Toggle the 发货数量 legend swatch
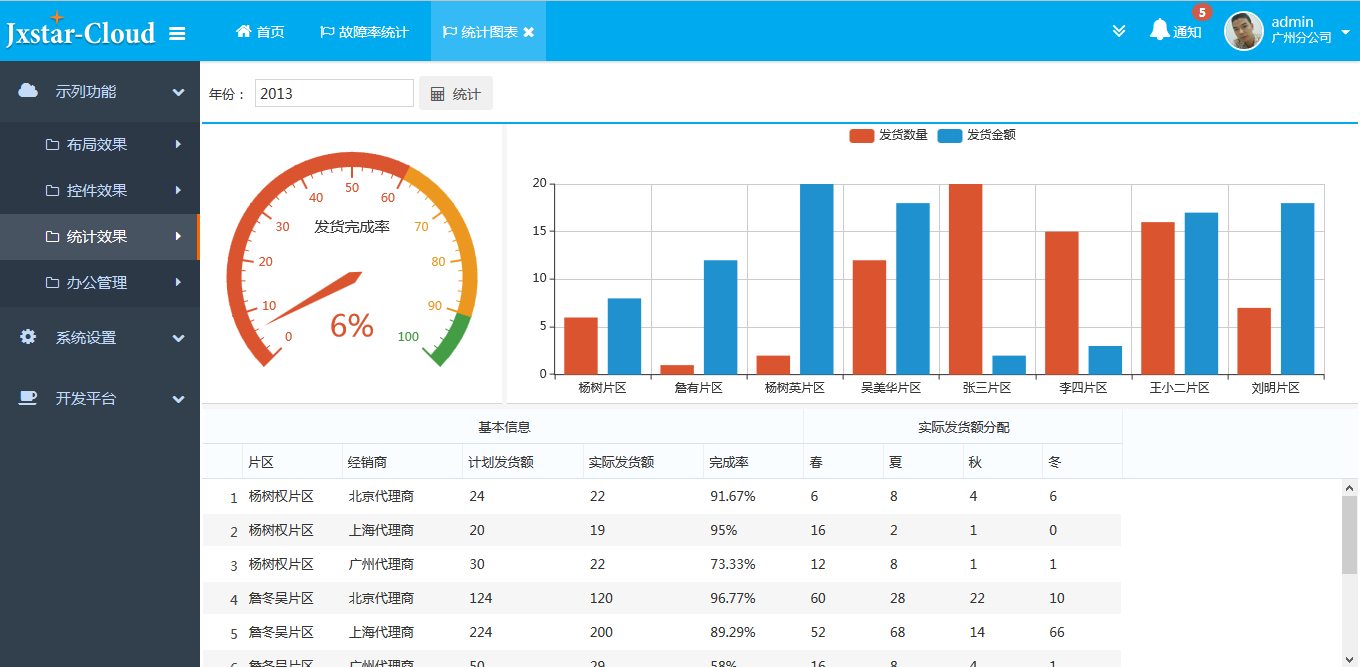This screenshot has height=667, width=1360. [862, 136]
